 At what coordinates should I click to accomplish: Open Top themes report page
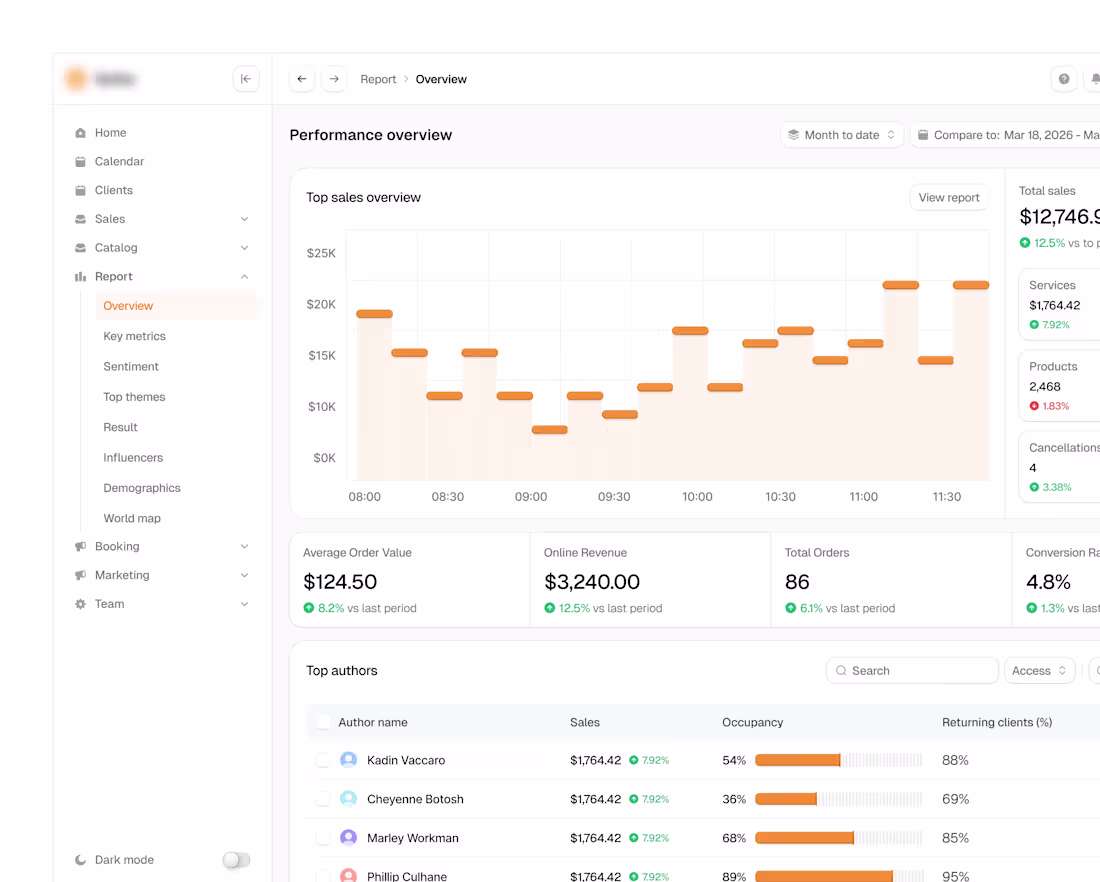[x=134, y=396]
